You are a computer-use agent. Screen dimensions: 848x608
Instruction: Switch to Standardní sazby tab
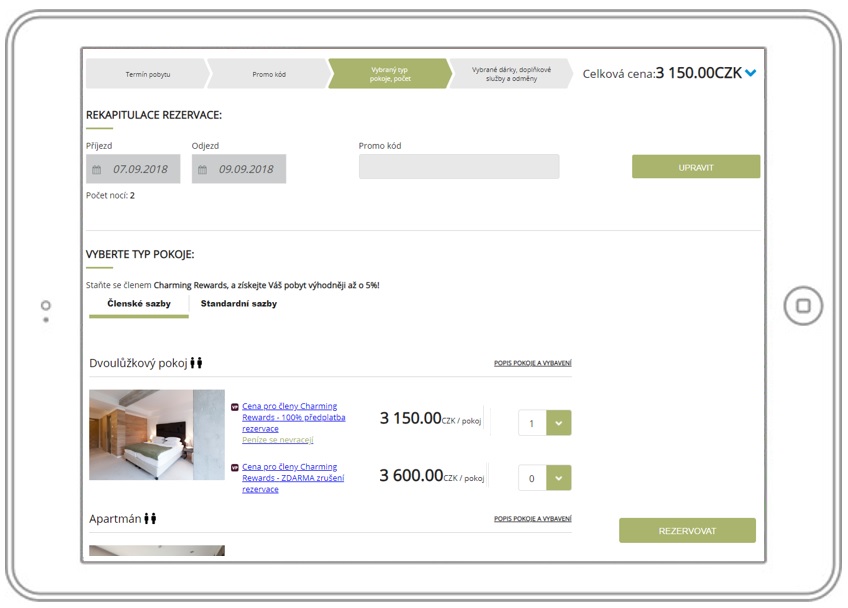(239, 304)
